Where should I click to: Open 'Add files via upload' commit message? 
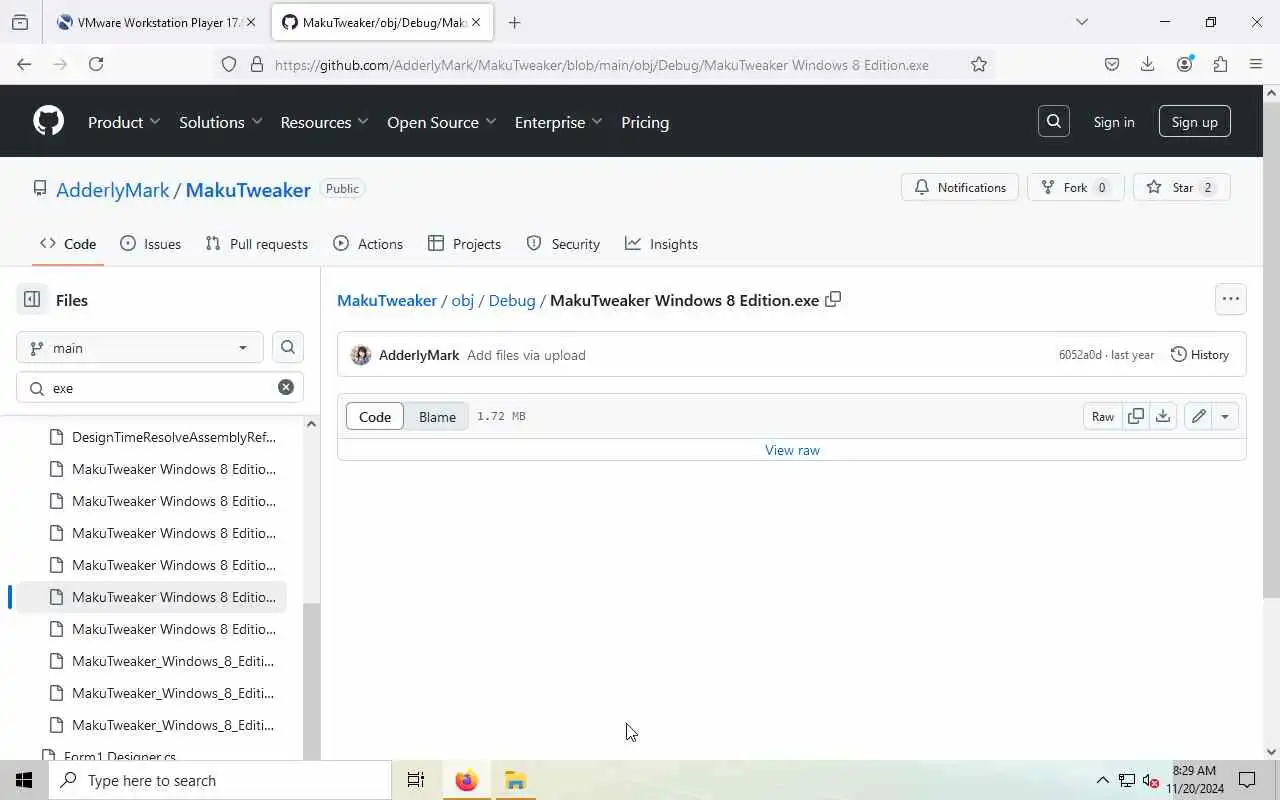pos(526,355)
